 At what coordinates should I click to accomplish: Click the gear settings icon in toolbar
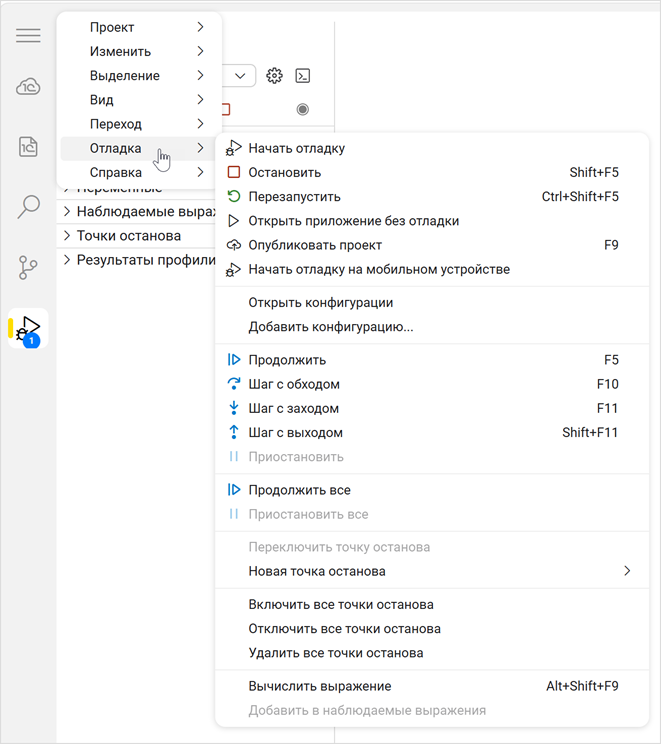[274, 76]
